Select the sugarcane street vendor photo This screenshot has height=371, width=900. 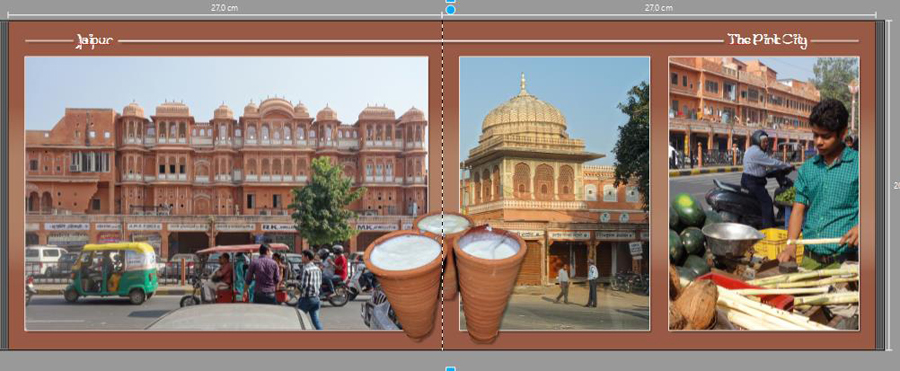coord(763,193)
